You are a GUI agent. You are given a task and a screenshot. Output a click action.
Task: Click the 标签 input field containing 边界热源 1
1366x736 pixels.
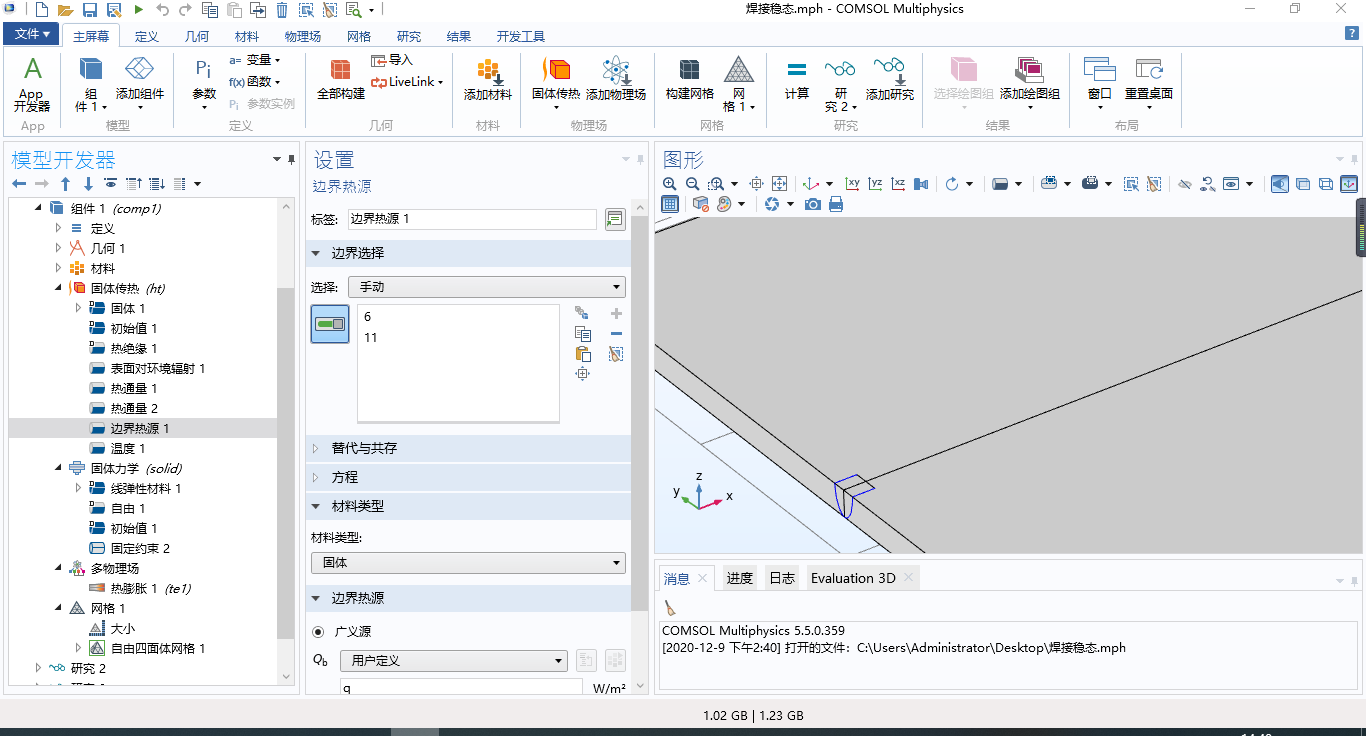click(472, 219)
